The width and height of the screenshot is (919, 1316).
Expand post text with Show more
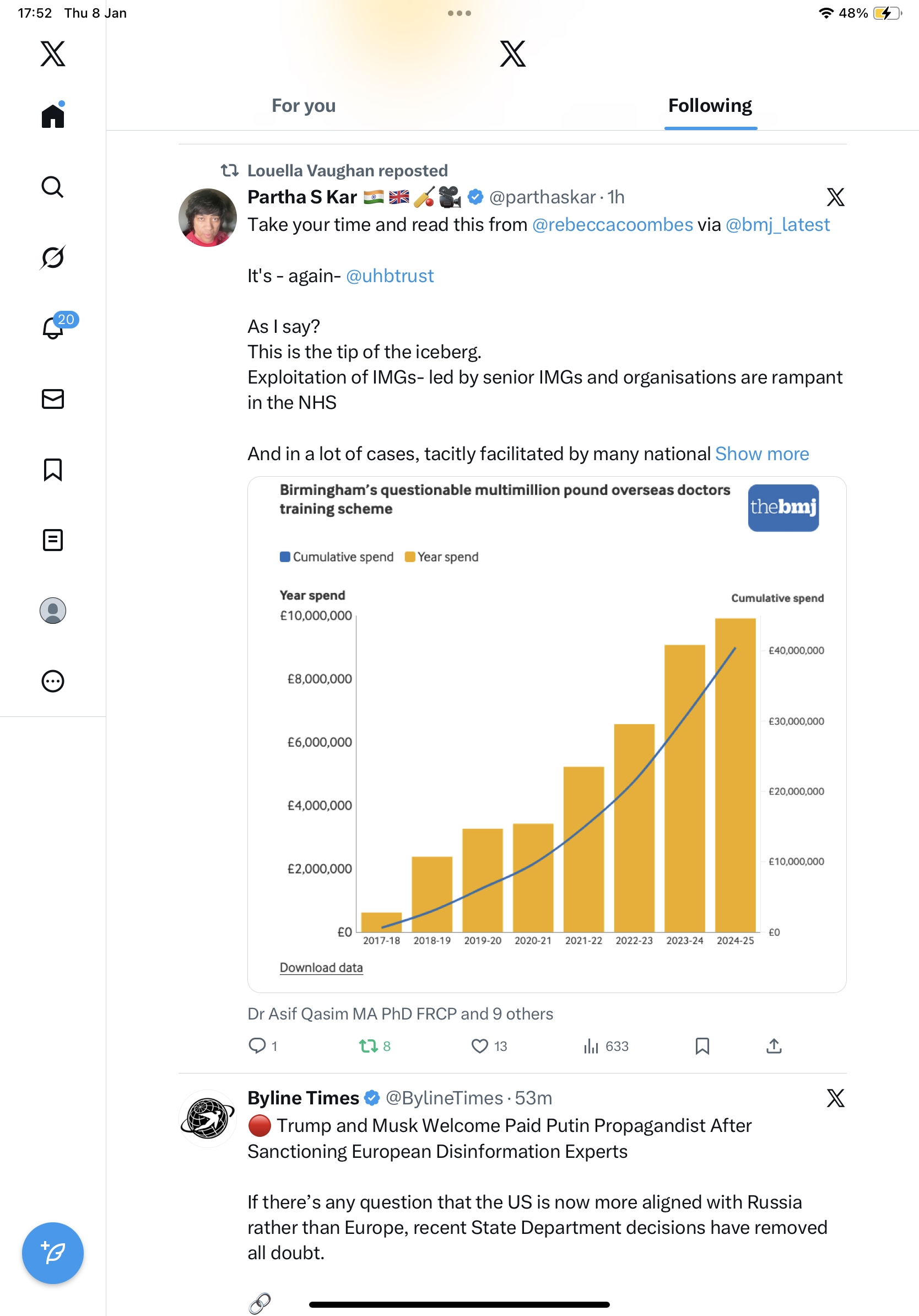tap(761, 454)
